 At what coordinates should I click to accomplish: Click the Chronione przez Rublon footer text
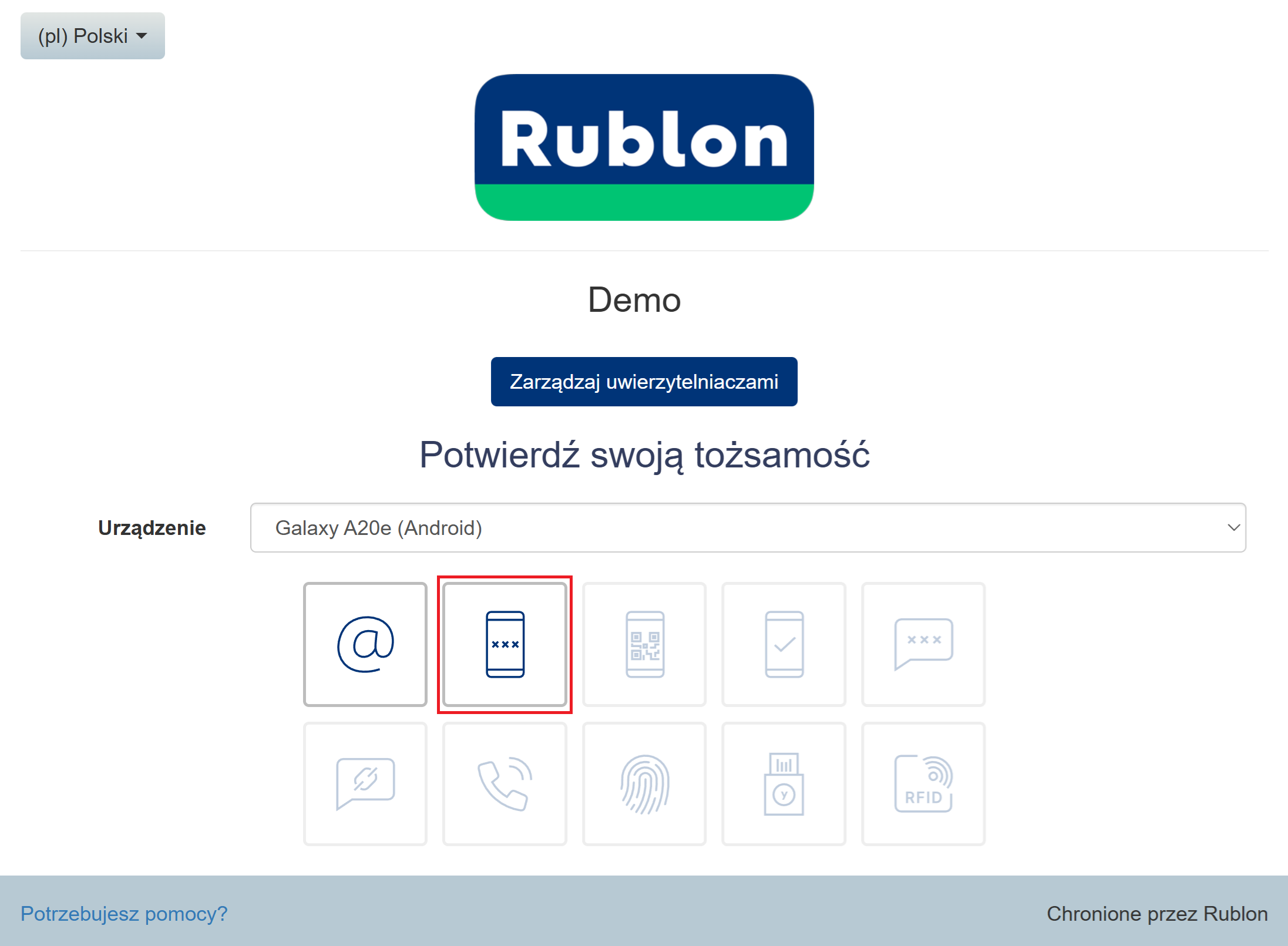[1156, 914]
